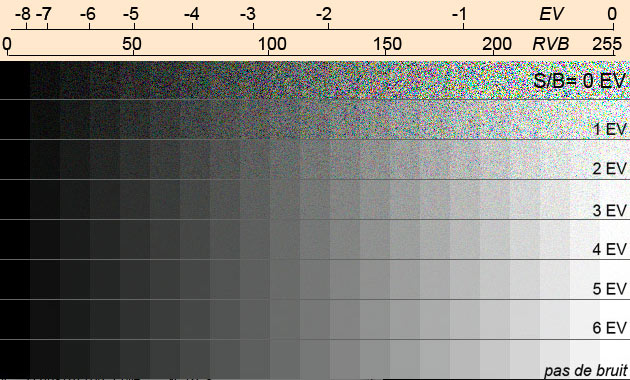Click the "255" value on the RVB scale

coord(607,44)
